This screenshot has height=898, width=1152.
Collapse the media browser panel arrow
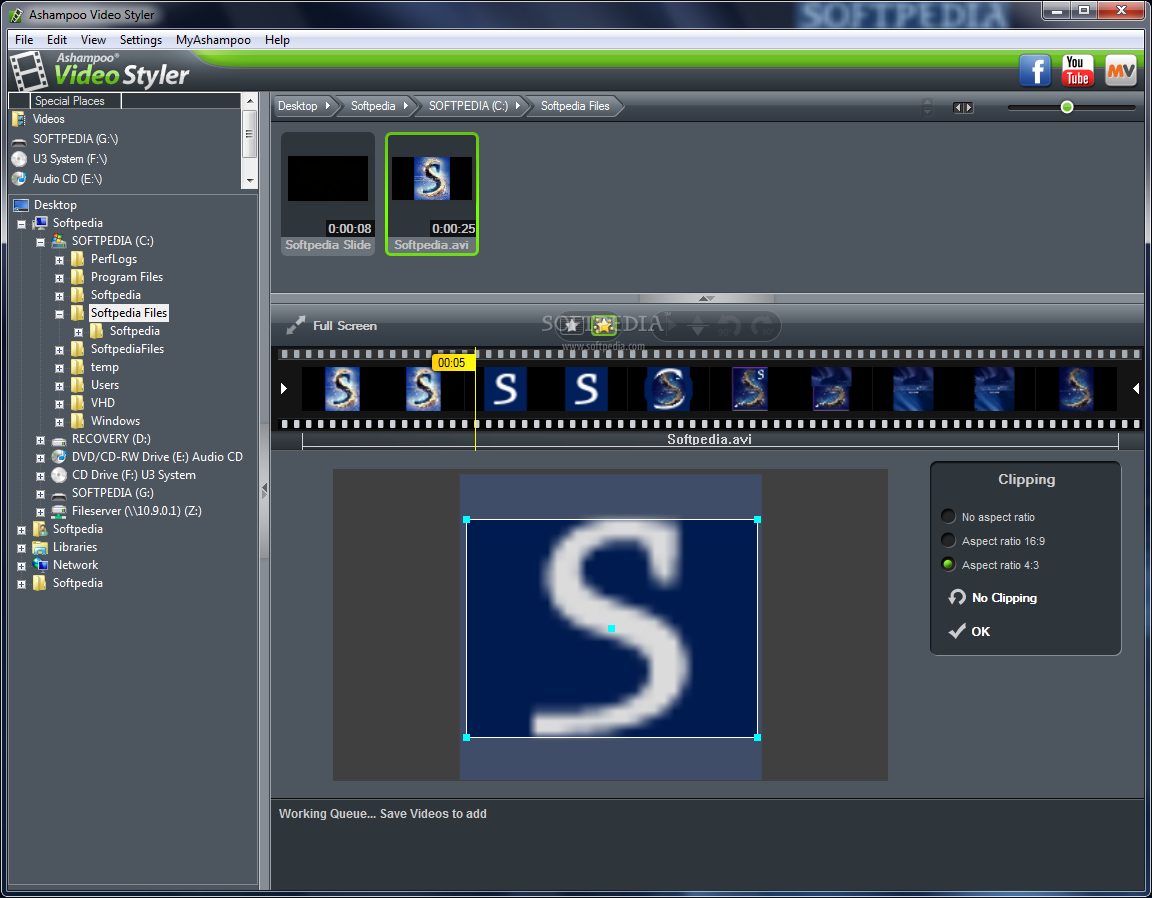(706, 298)
